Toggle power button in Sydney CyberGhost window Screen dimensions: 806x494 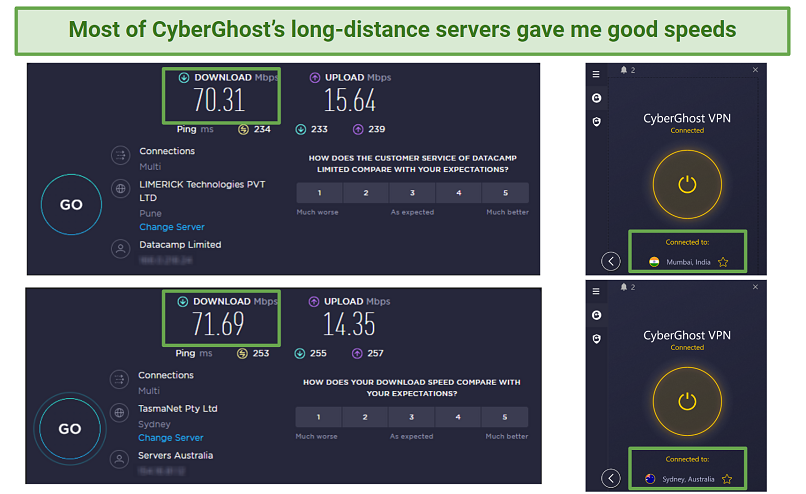point(687,401)
